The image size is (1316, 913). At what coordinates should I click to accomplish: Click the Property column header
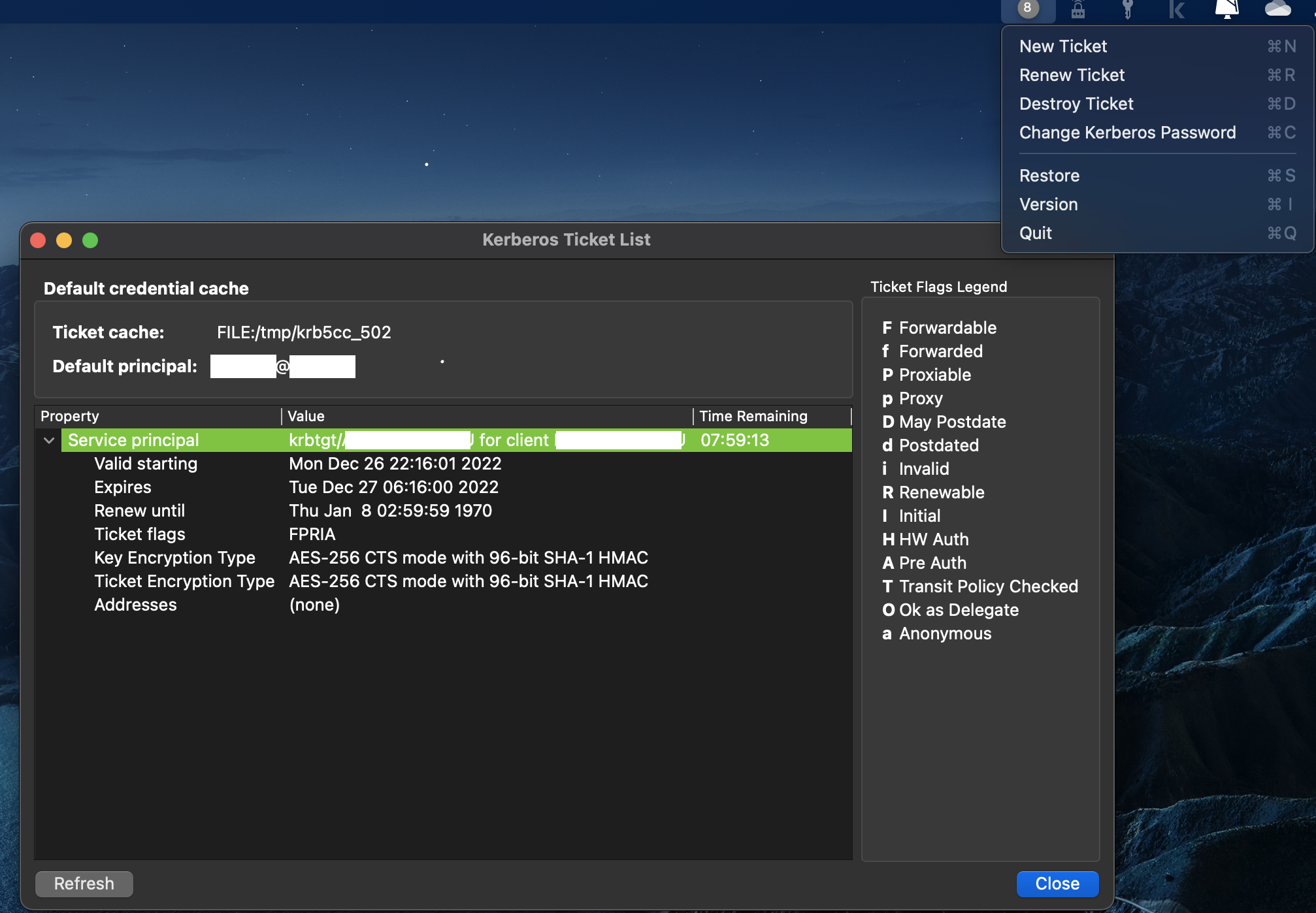tap(70, 416)
